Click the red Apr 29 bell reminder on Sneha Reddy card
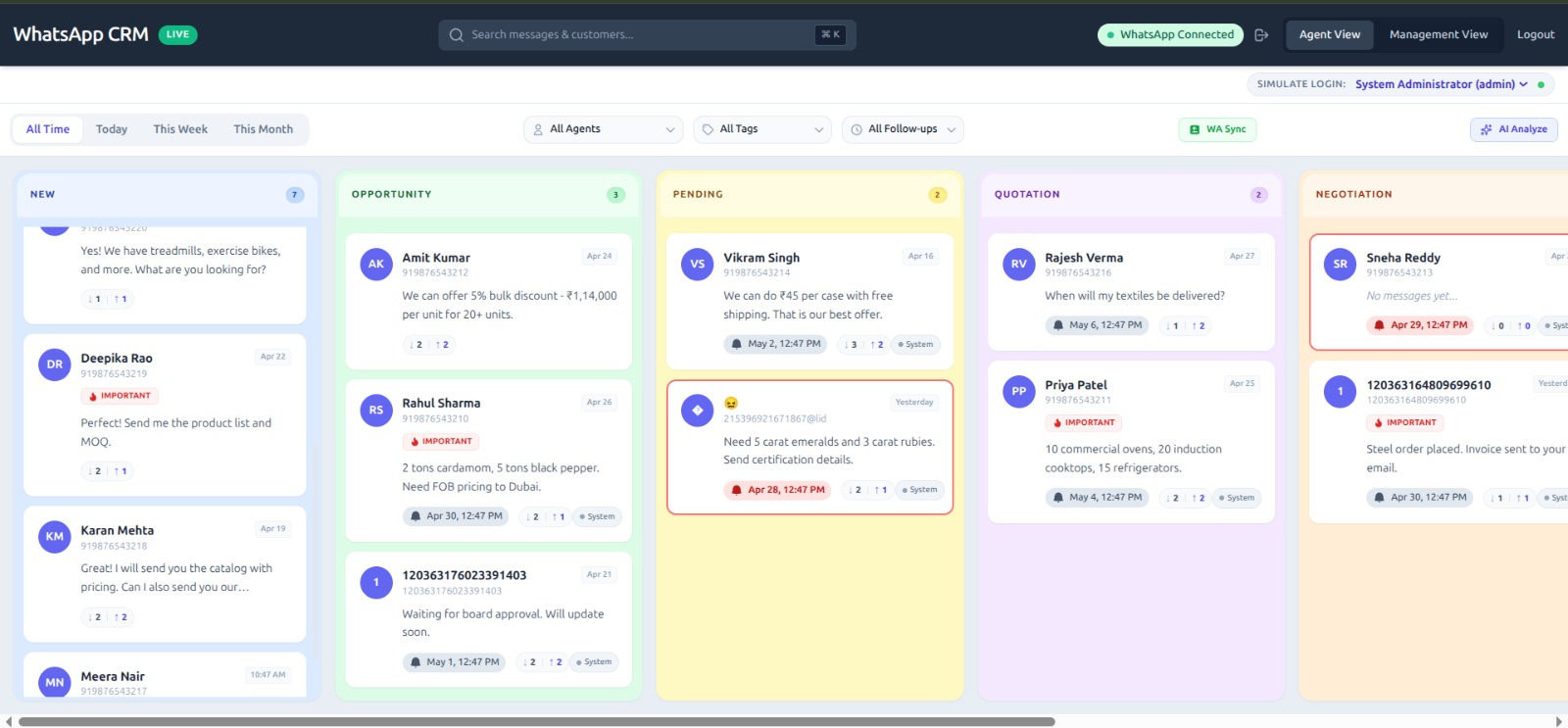 click(1420, 325)
